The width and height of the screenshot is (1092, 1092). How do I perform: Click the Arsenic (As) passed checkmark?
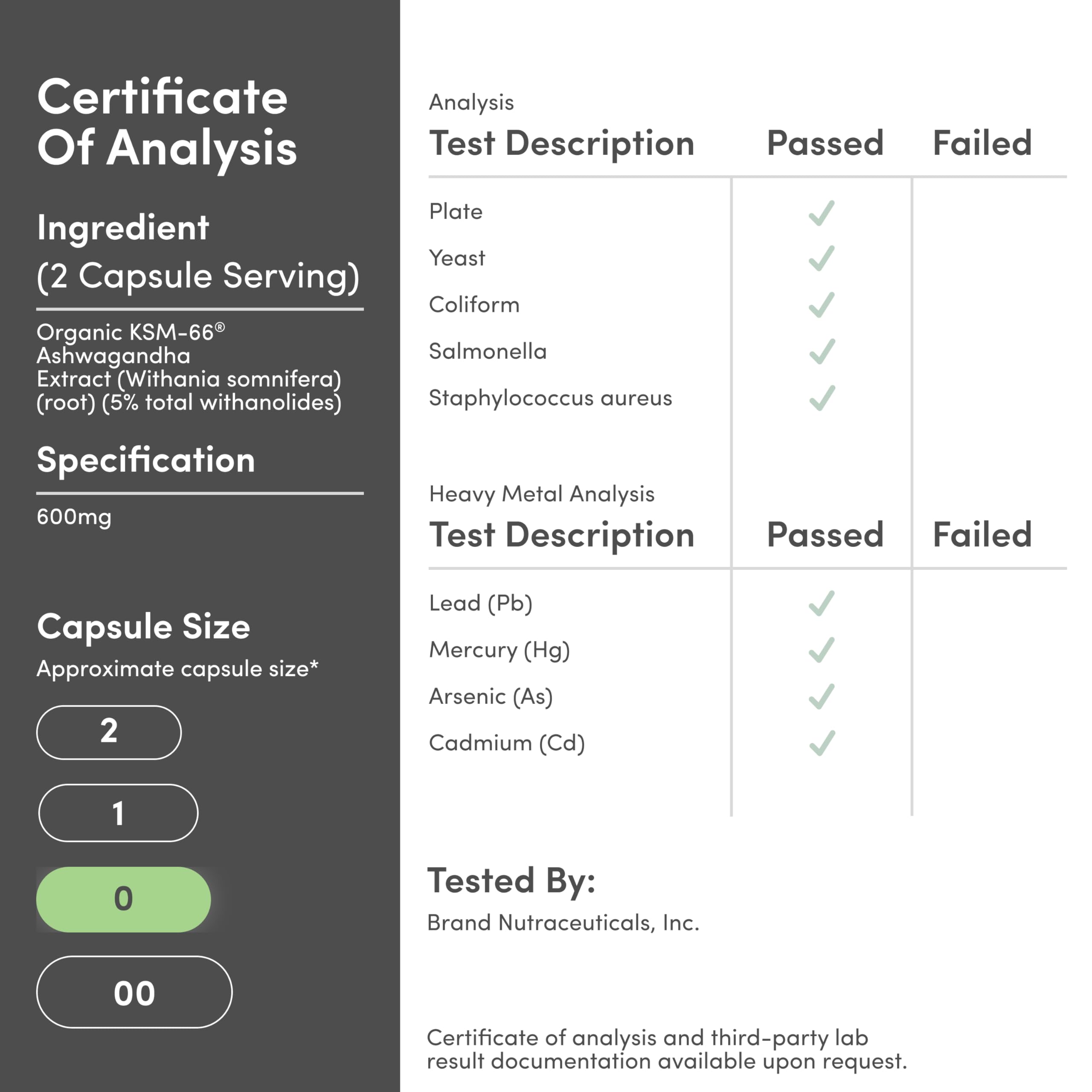821,696
